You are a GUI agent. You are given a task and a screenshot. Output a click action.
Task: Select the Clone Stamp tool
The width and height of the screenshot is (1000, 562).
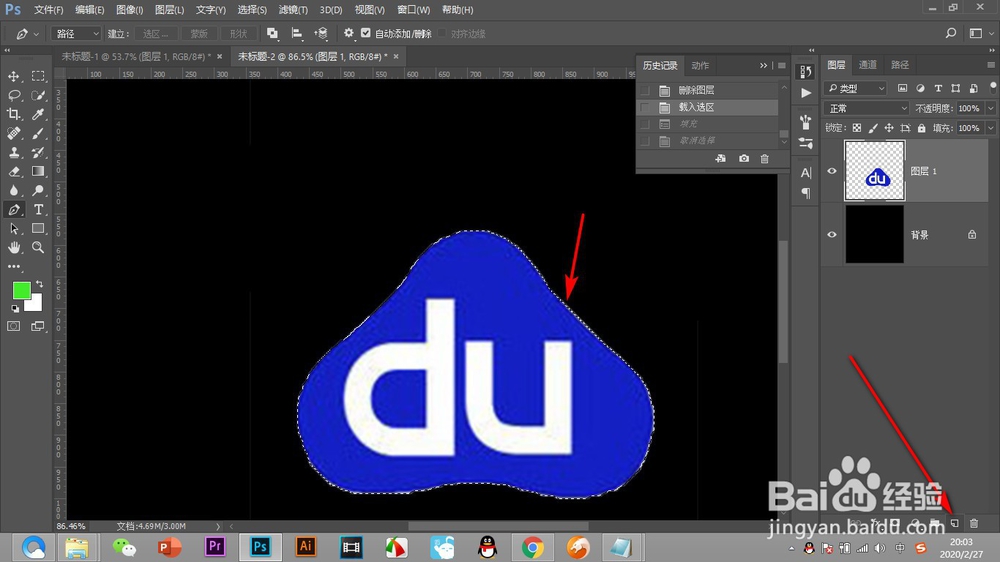[13, 152]
